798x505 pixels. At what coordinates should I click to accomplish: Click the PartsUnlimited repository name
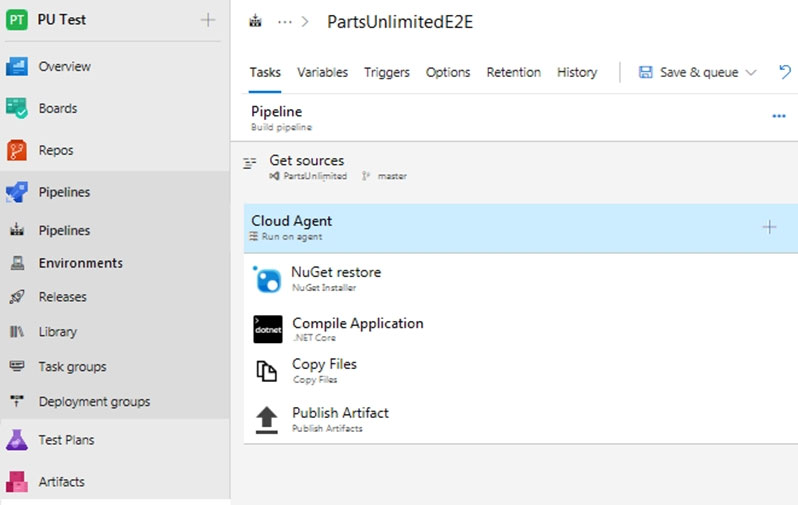[315, 176]
